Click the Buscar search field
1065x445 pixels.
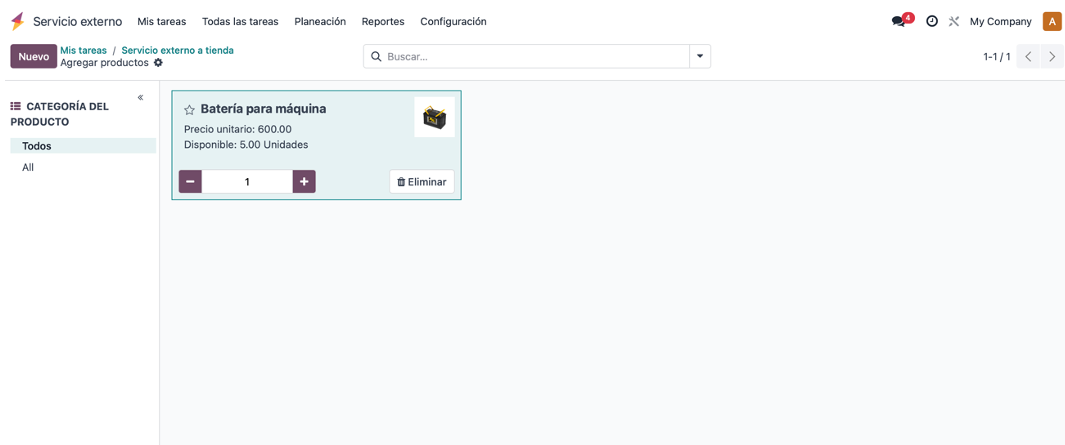click(x=526, y=56)
